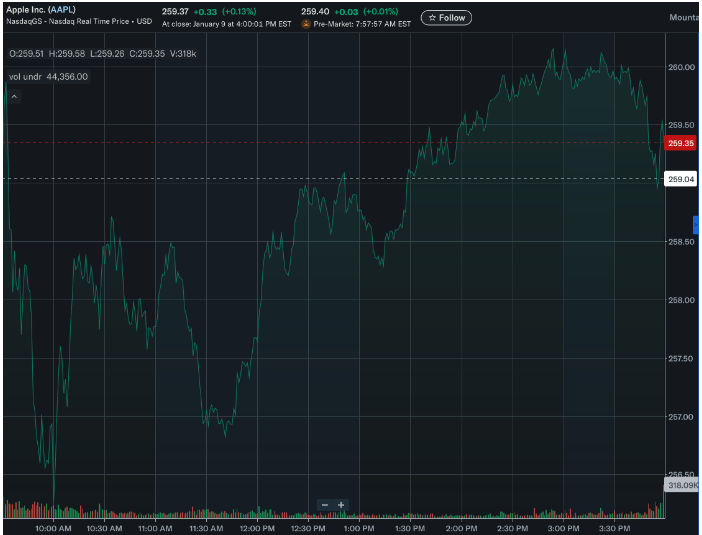
Task: Click the Follow button with star icon
Action: point(446,17)
